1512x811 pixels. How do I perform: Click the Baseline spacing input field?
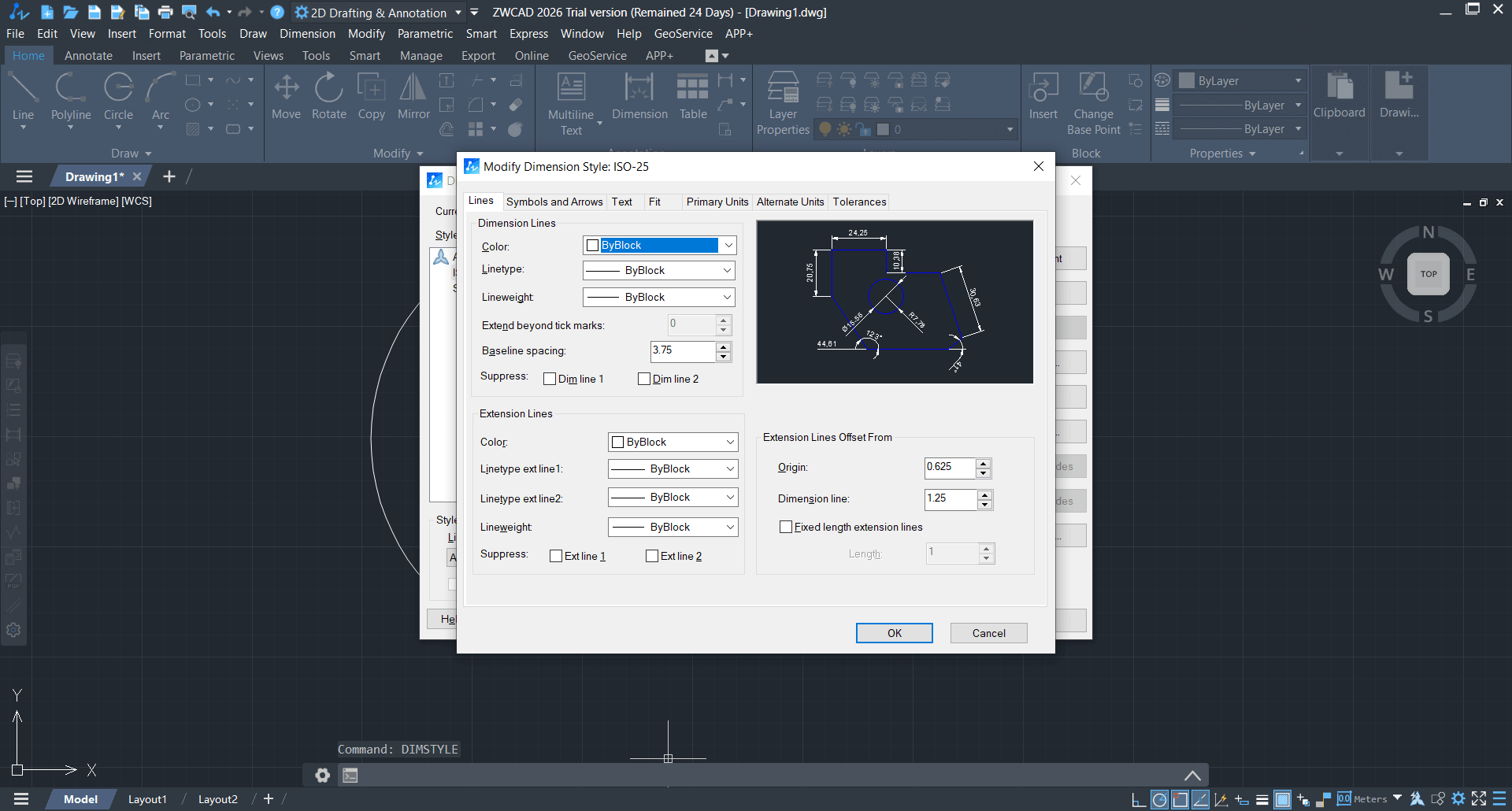pos(683,351)
